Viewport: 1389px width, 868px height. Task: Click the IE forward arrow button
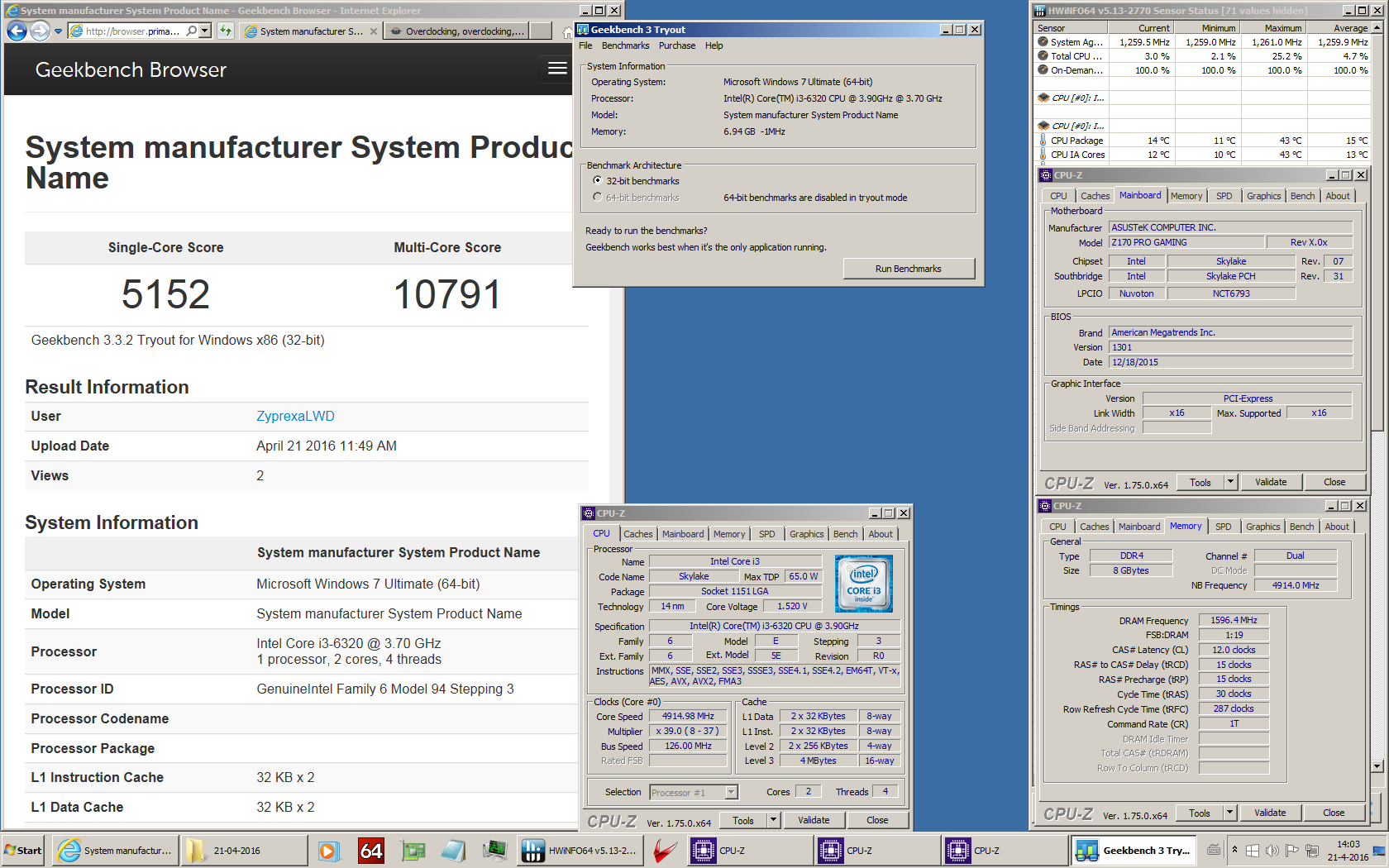pos(40,31)
